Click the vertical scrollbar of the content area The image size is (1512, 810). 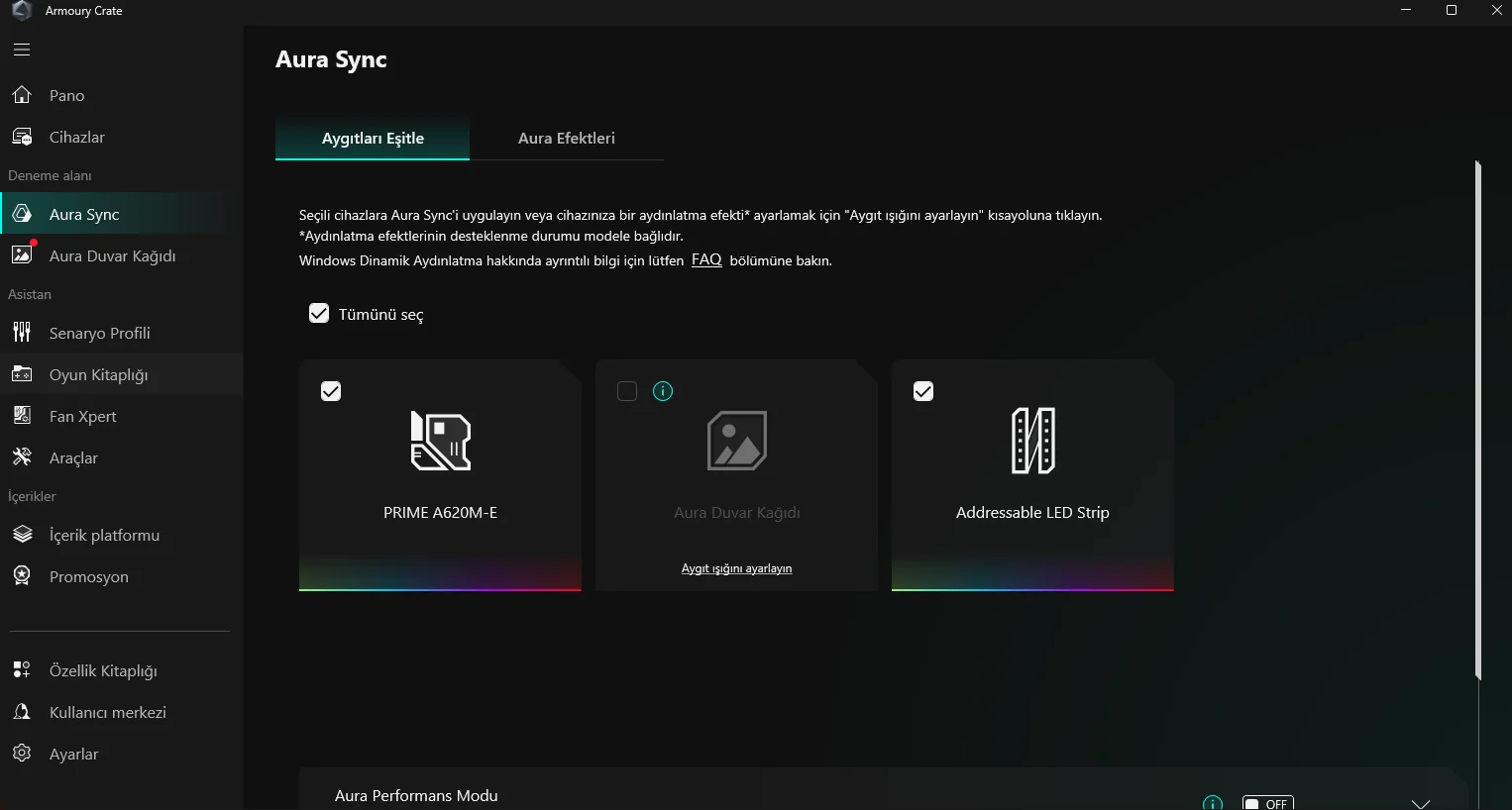1477,421
